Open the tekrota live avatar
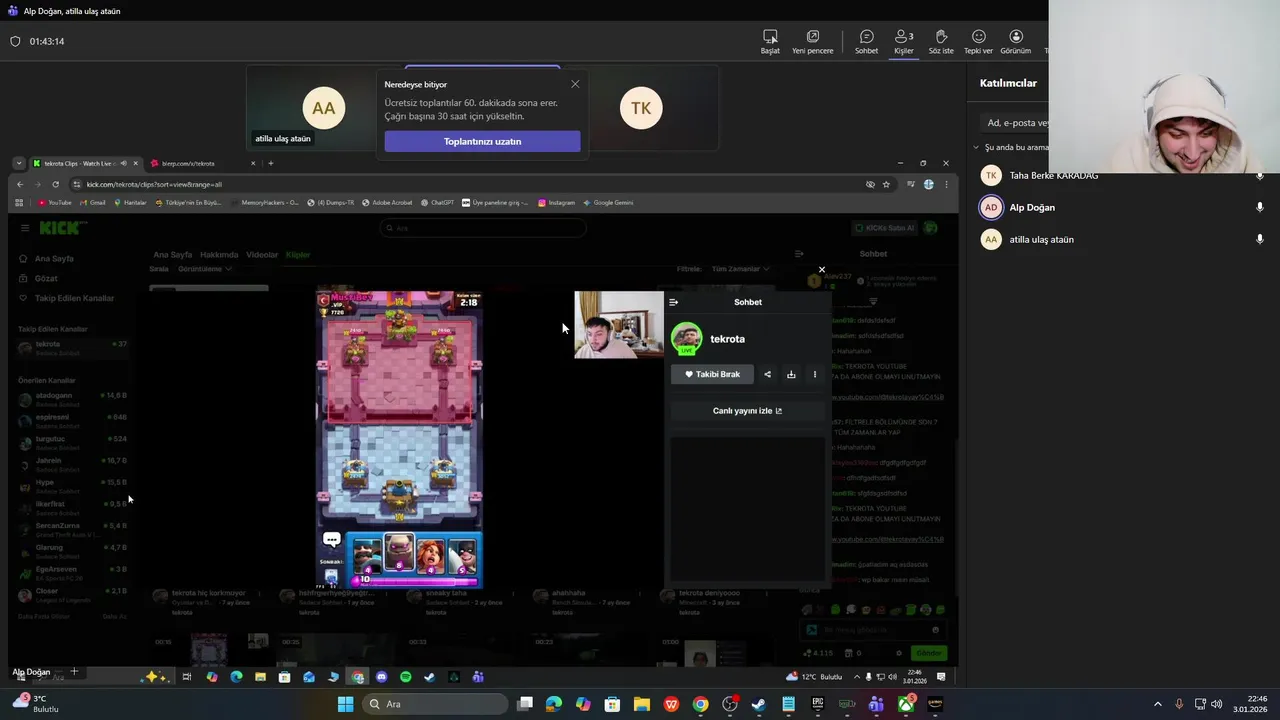This screenshot has width=1280, height=720. [x=687, y=338]
